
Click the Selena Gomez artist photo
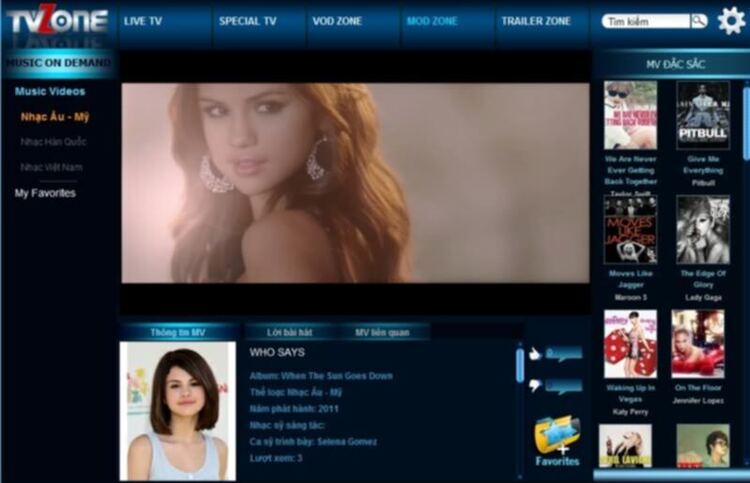(x=177, y=411)
